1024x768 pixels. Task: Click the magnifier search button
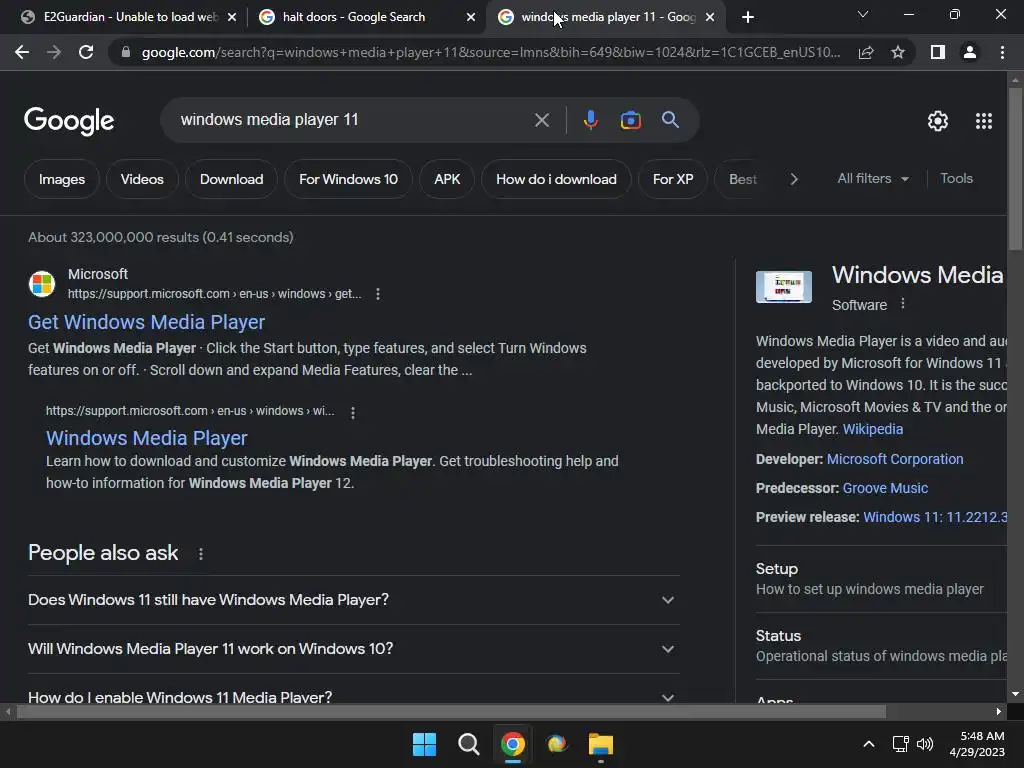(670, 120)
